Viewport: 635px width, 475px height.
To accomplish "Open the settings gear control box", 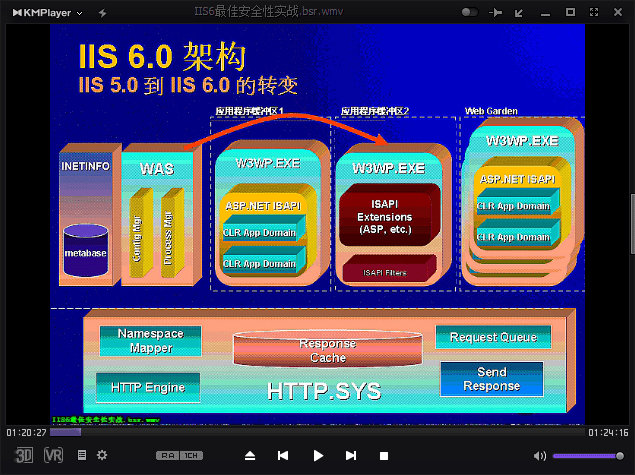I will pos(102,455).
